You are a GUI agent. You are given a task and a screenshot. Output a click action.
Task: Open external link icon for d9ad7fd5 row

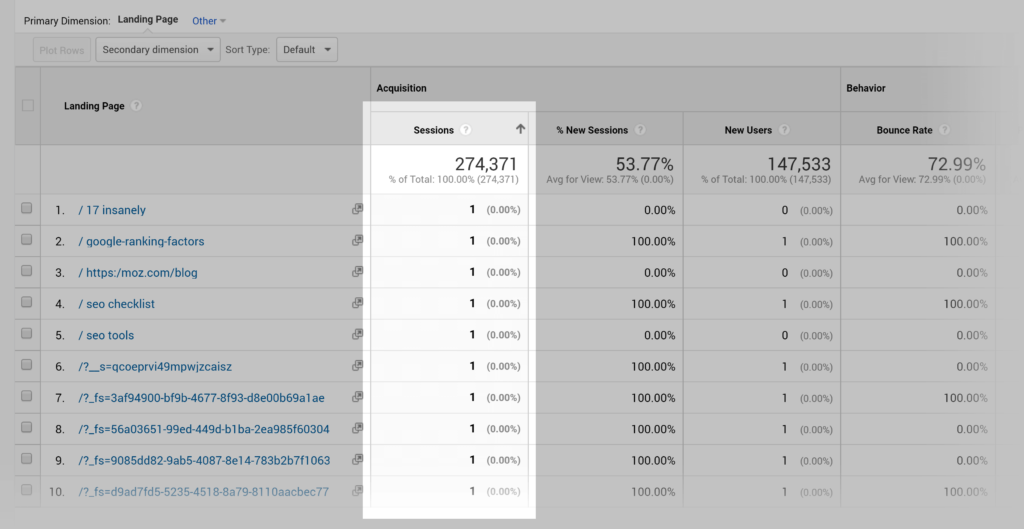(x=357, y=491)
